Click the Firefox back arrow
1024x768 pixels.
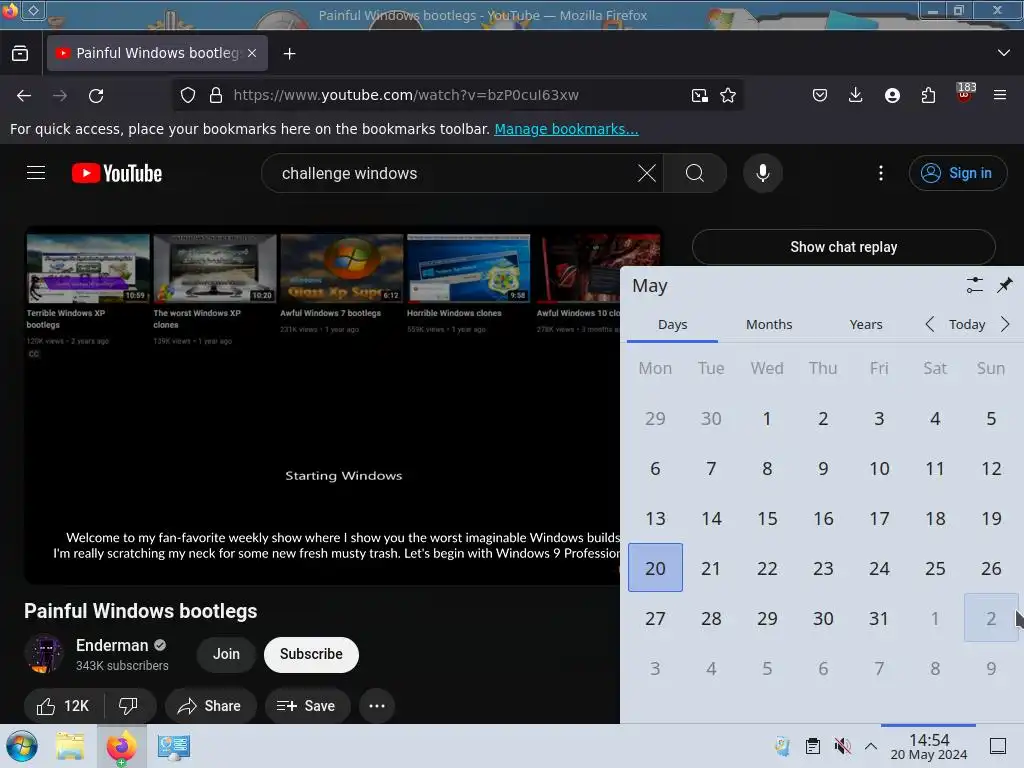(24, 95)
